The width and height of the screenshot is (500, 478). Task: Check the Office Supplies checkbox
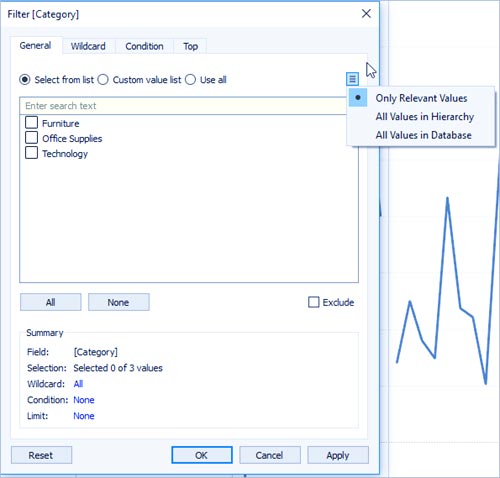click(31, 137)
